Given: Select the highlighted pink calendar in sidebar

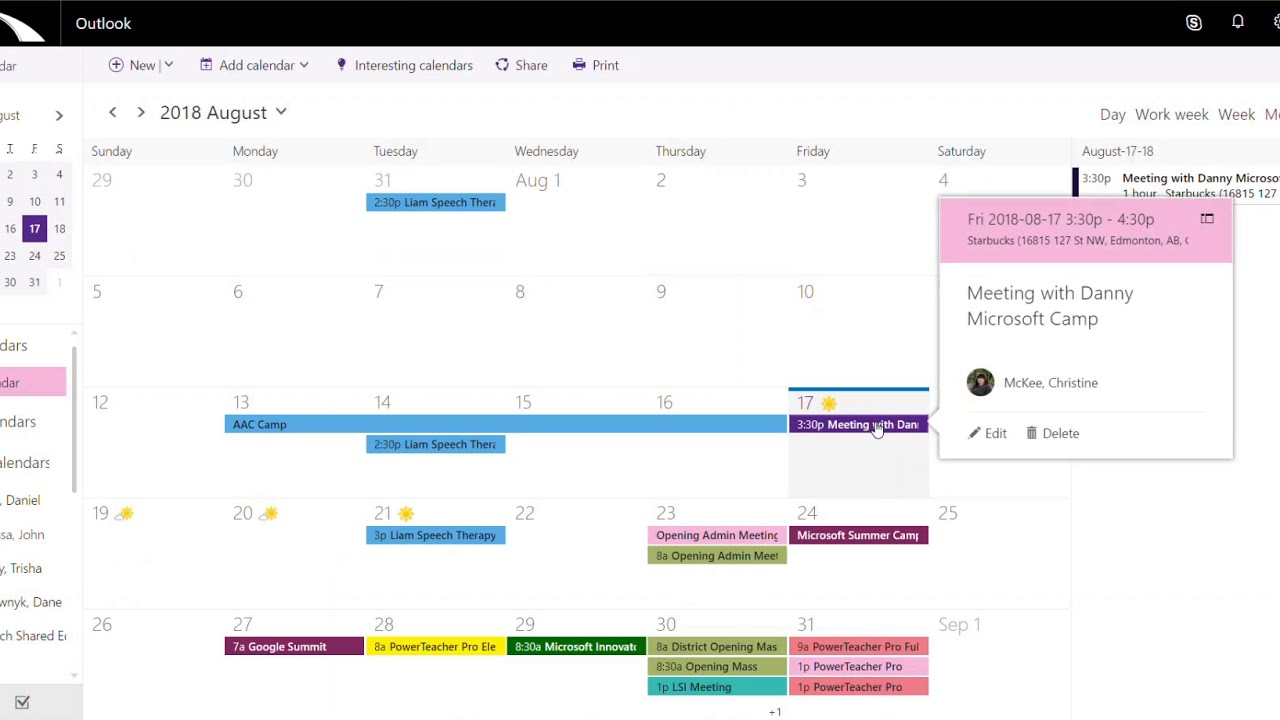Looking at the screenshot, I should (33, 383).
